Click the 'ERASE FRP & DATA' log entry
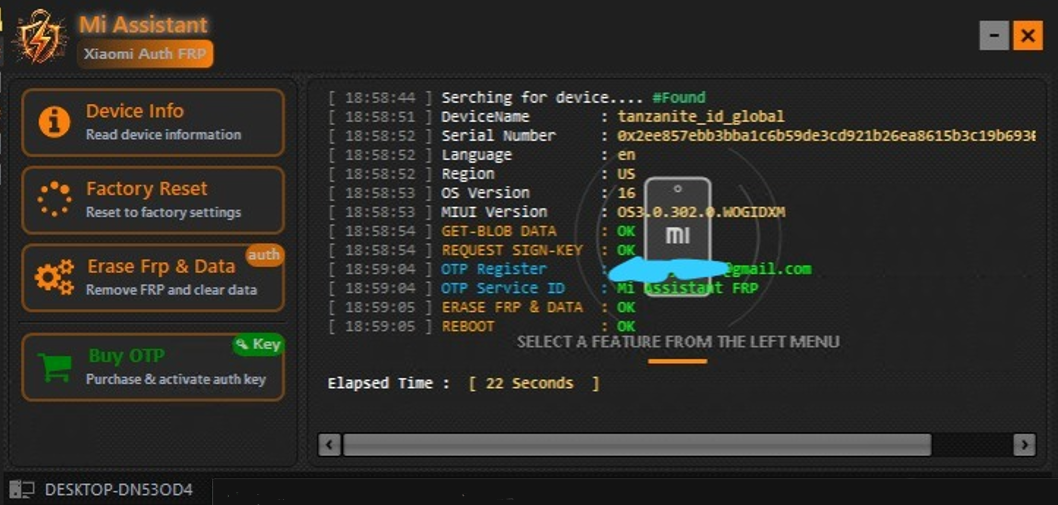 (x=512, y=307)
